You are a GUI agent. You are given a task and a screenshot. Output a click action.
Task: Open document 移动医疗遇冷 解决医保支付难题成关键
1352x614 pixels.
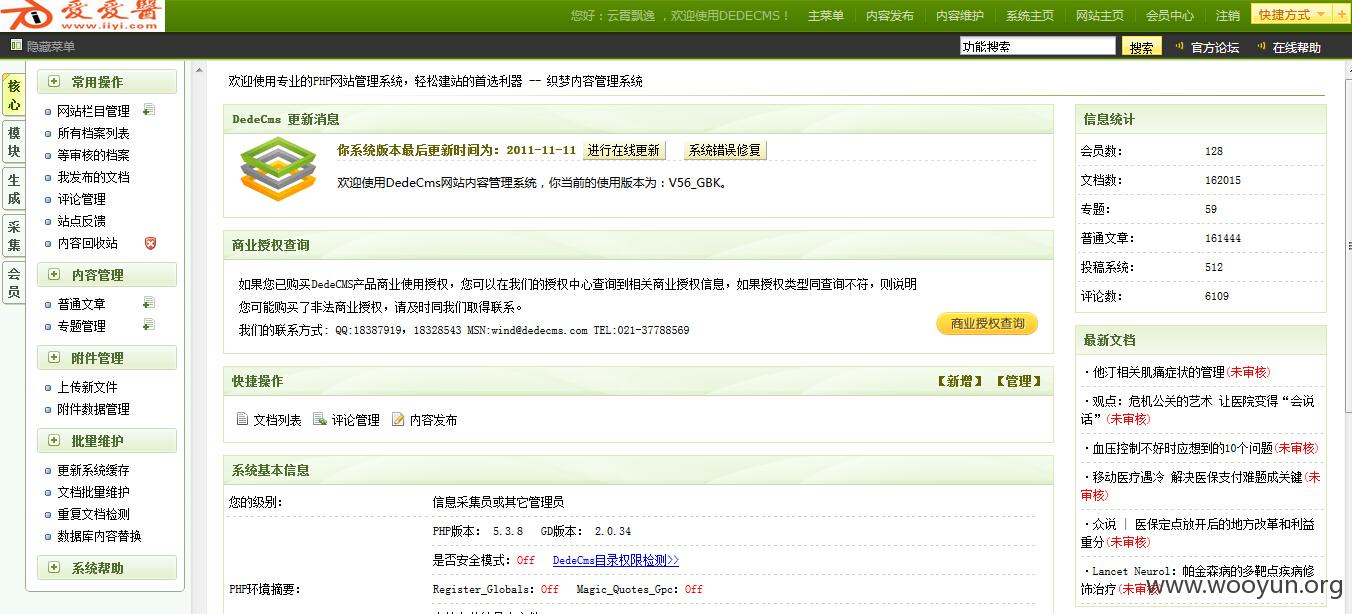point(1198,477)
